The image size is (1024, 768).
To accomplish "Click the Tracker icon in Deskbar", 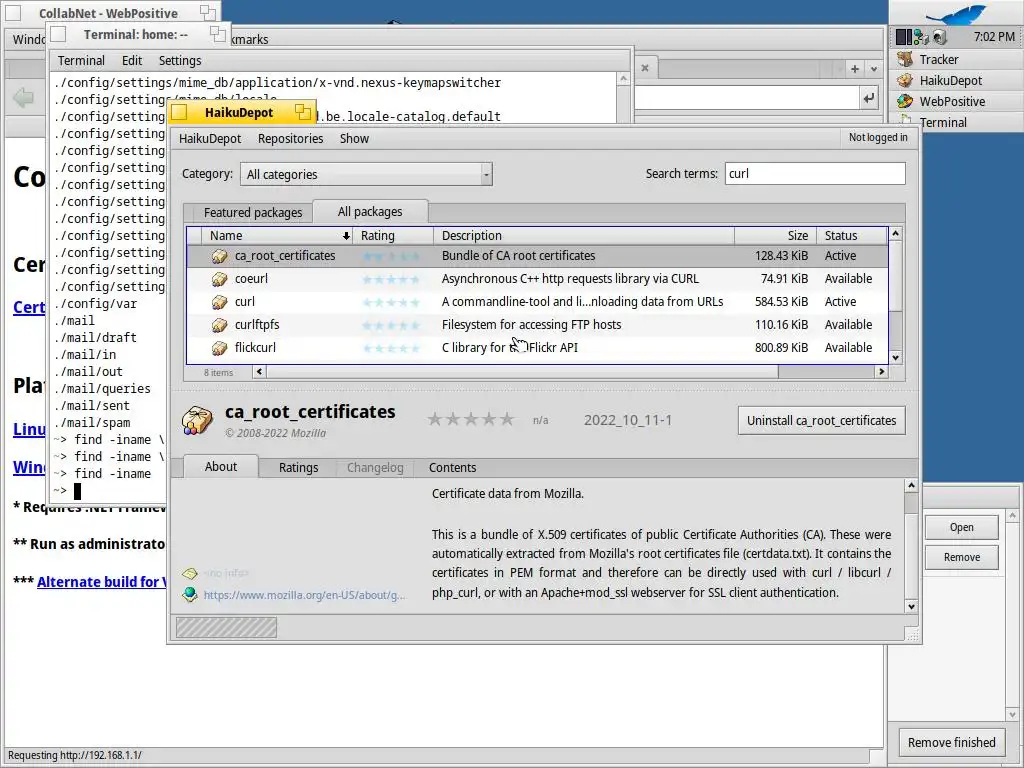I will (905, 59).
